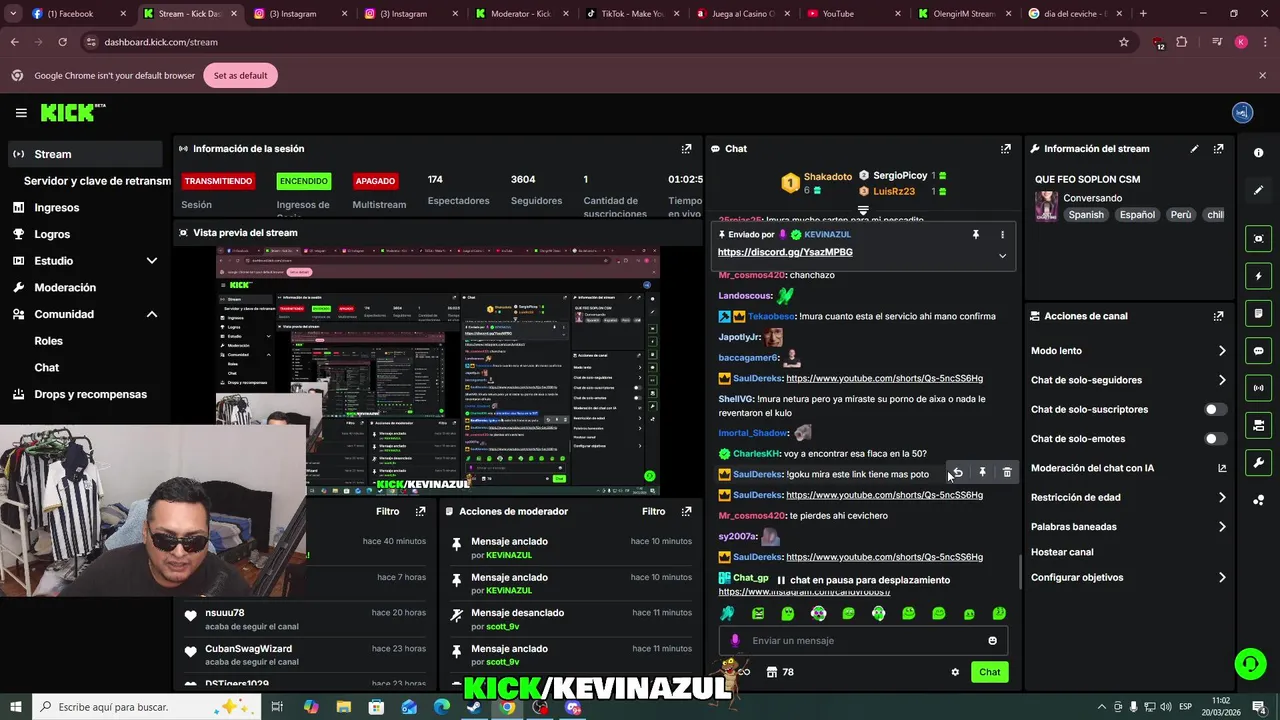Open the hamburger menu beside KICK logo

tap(21, 113)
